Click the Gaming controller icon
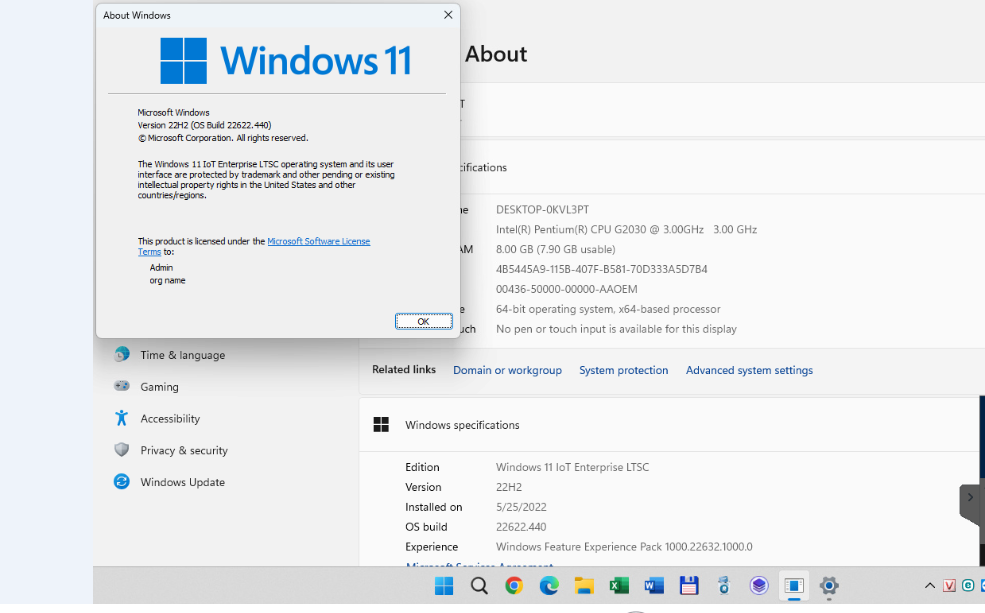This screenshot has width=985, height=613. pos(122,386)
